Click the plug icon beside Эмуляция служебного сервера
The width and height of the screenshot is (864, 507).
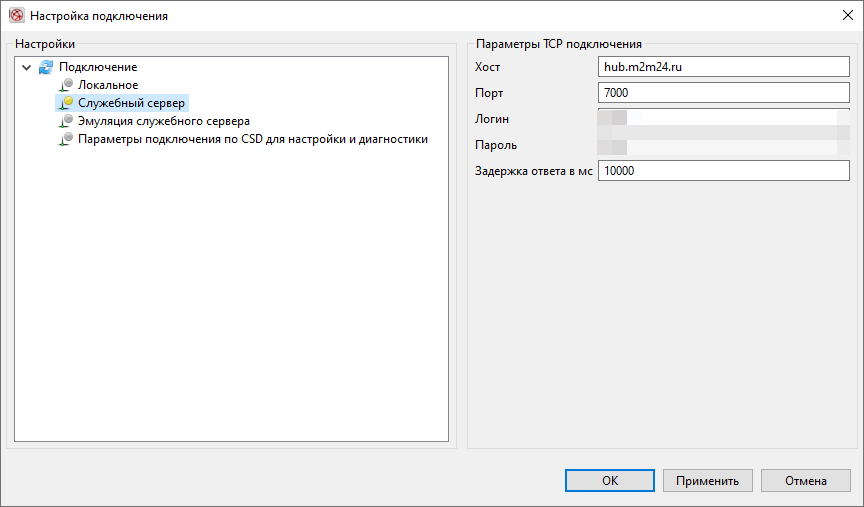click(66, 121)
